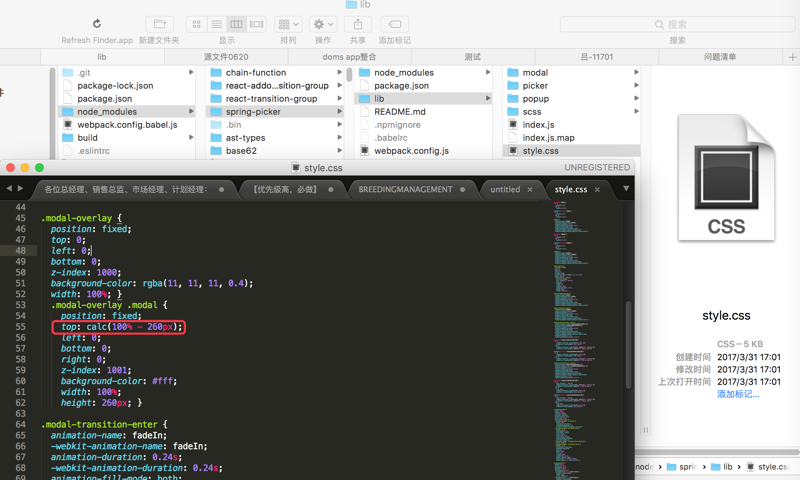
Task: Open the 操作 action gear menu
Action: pos(323,24)
